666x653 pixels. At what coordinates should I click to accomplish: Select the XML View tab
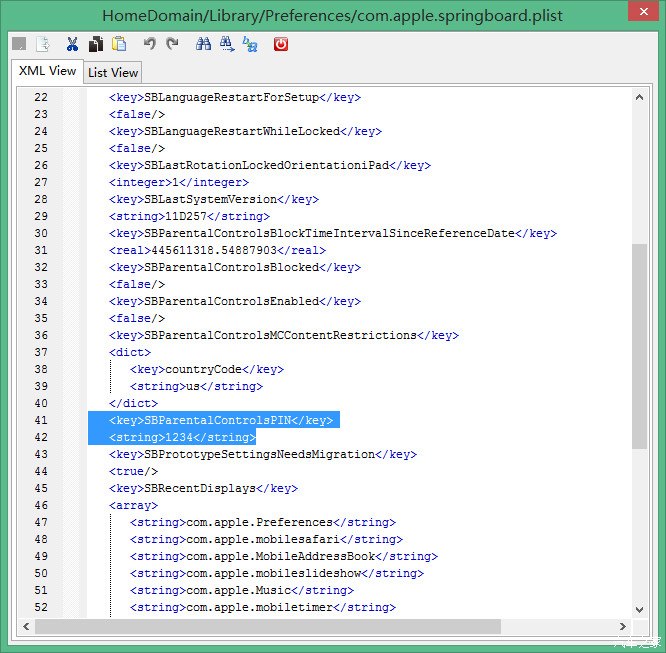click(x=47, y=71)
